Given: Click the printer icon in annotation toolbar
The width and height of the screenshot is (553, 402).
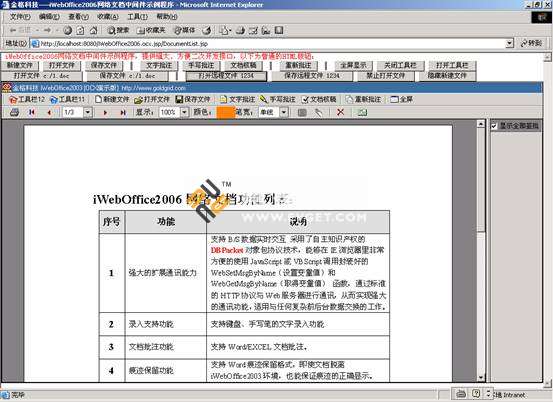Looking at the screenshot, I should point(14,112).
